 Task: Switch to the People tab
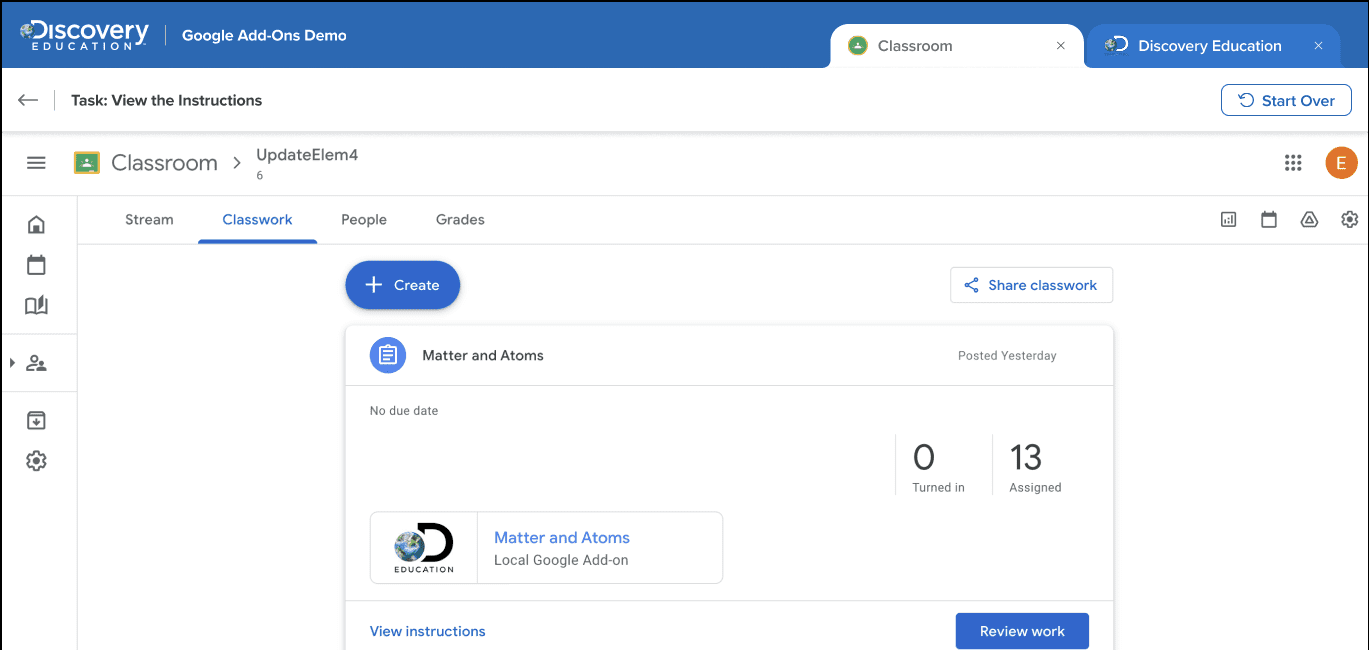[x=363, y=220]
